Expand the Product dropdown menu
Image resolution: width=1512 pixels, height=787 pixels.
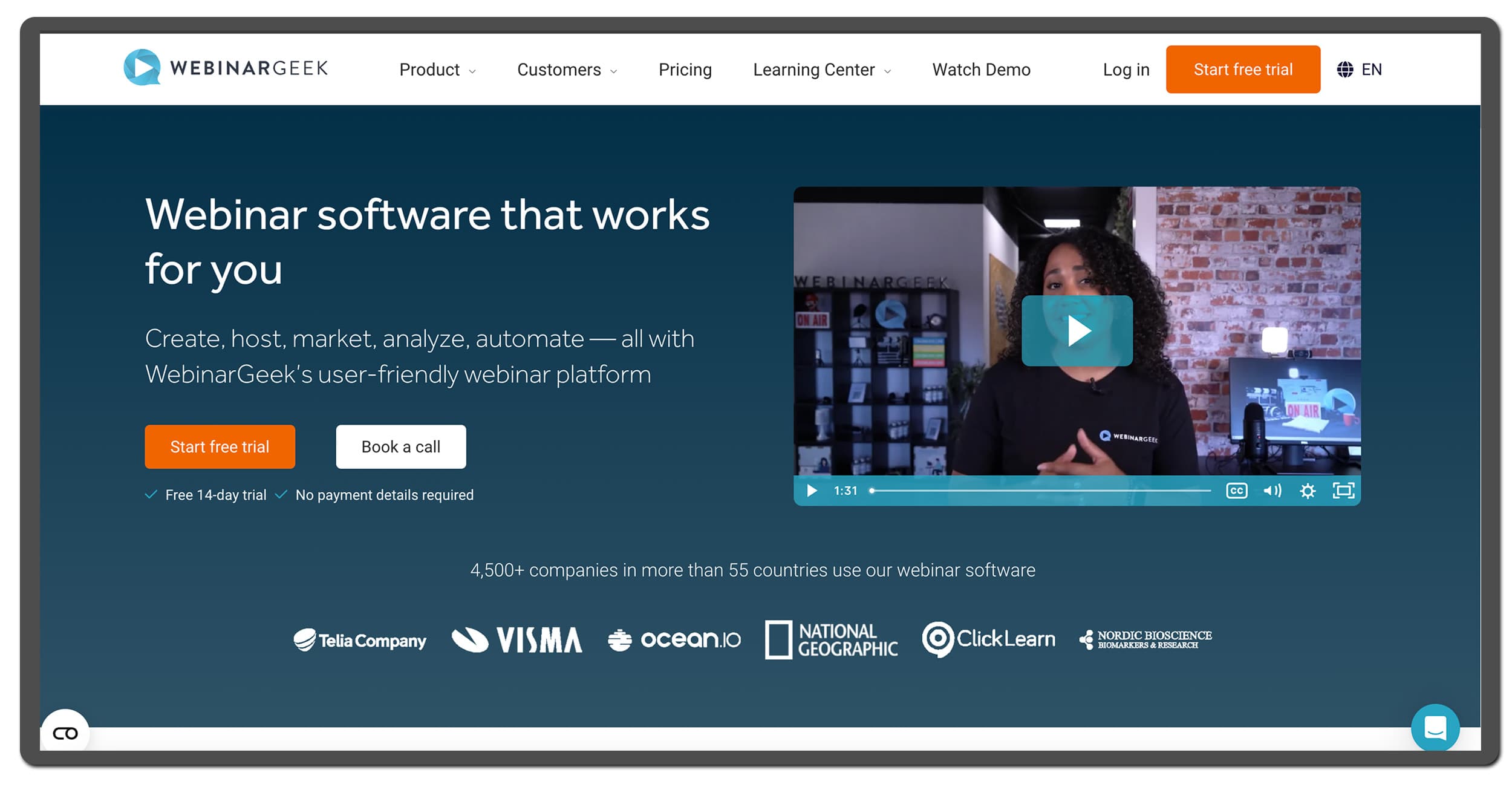[437, 70]
